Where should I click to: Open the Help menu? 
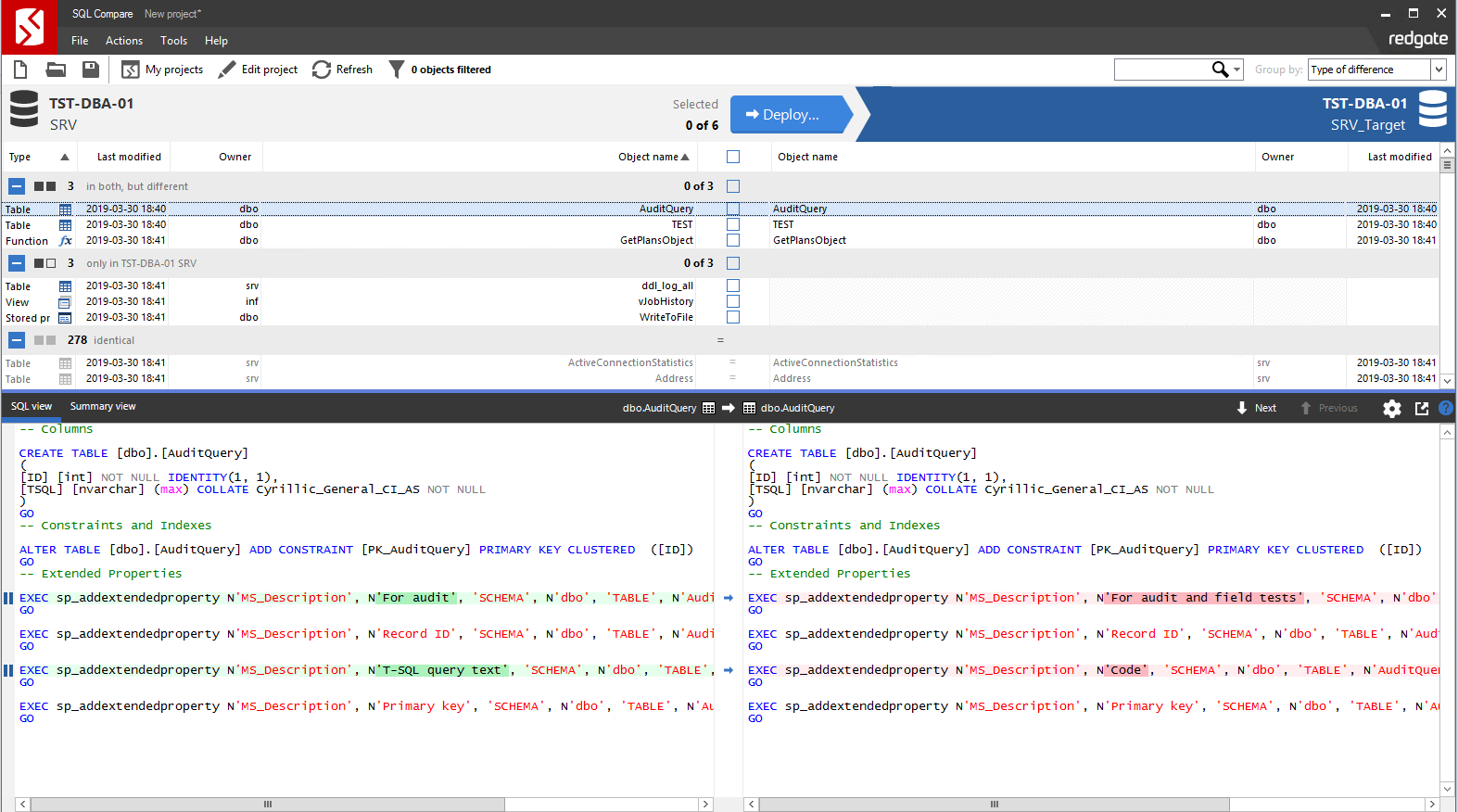tap(216, 41)
